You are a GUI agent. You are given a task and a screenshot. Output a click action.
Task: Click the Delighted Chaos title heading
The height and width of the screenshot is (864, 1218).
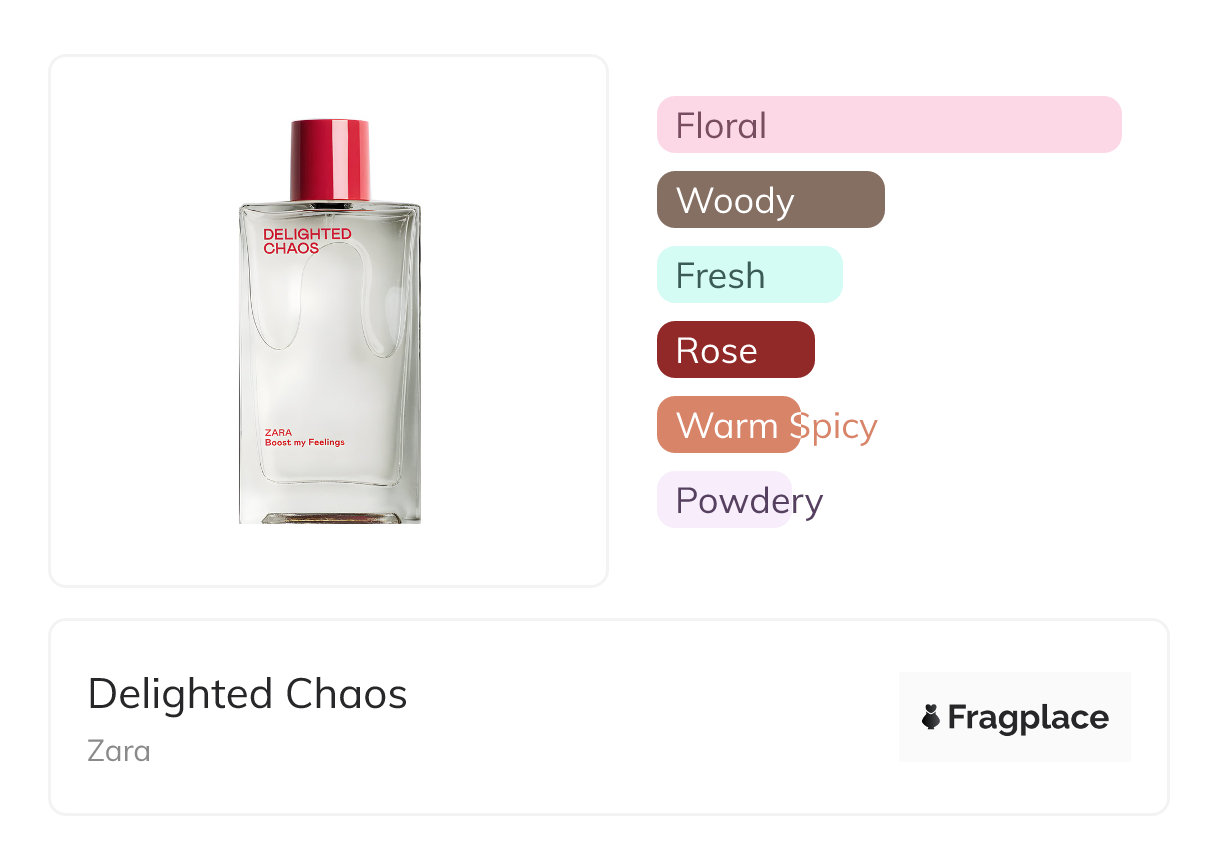[247, 693]
